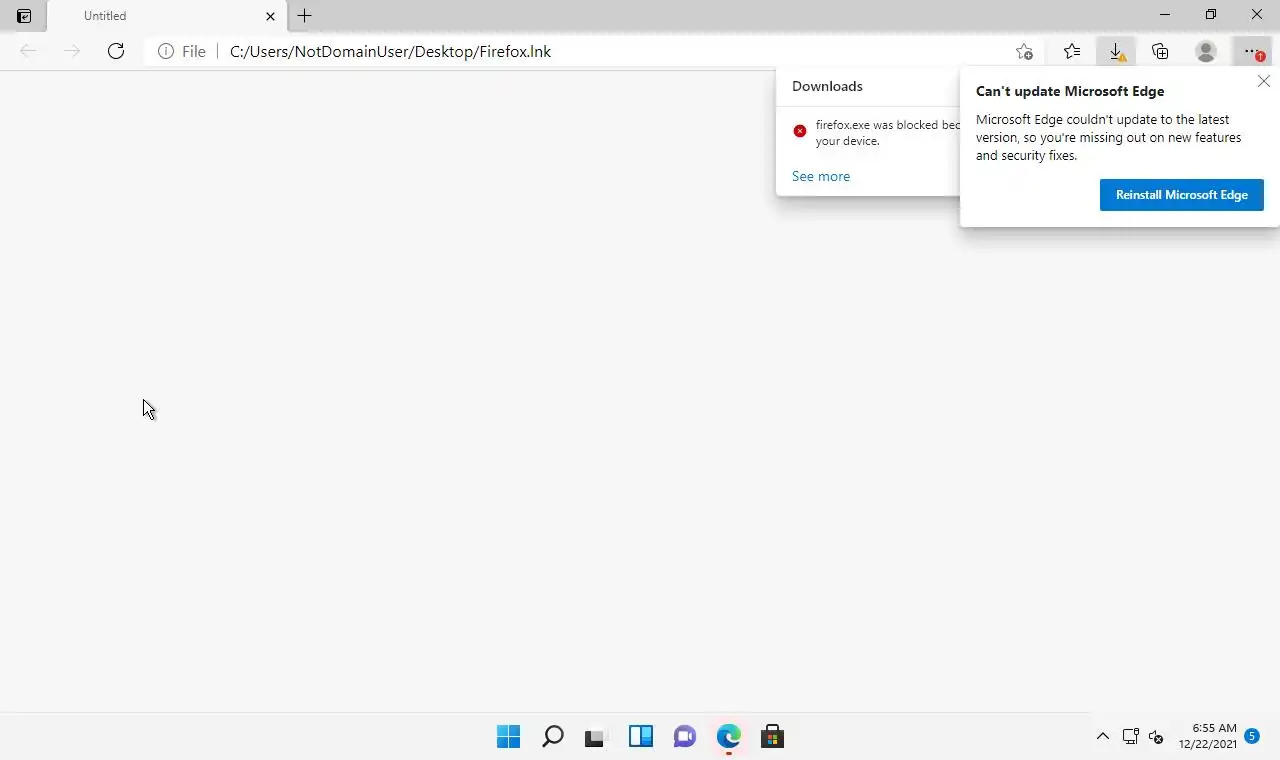This screenshot has height=760, width=1280.
Task: Click the See more link in Downloads
Action: (x=821, y=176)
